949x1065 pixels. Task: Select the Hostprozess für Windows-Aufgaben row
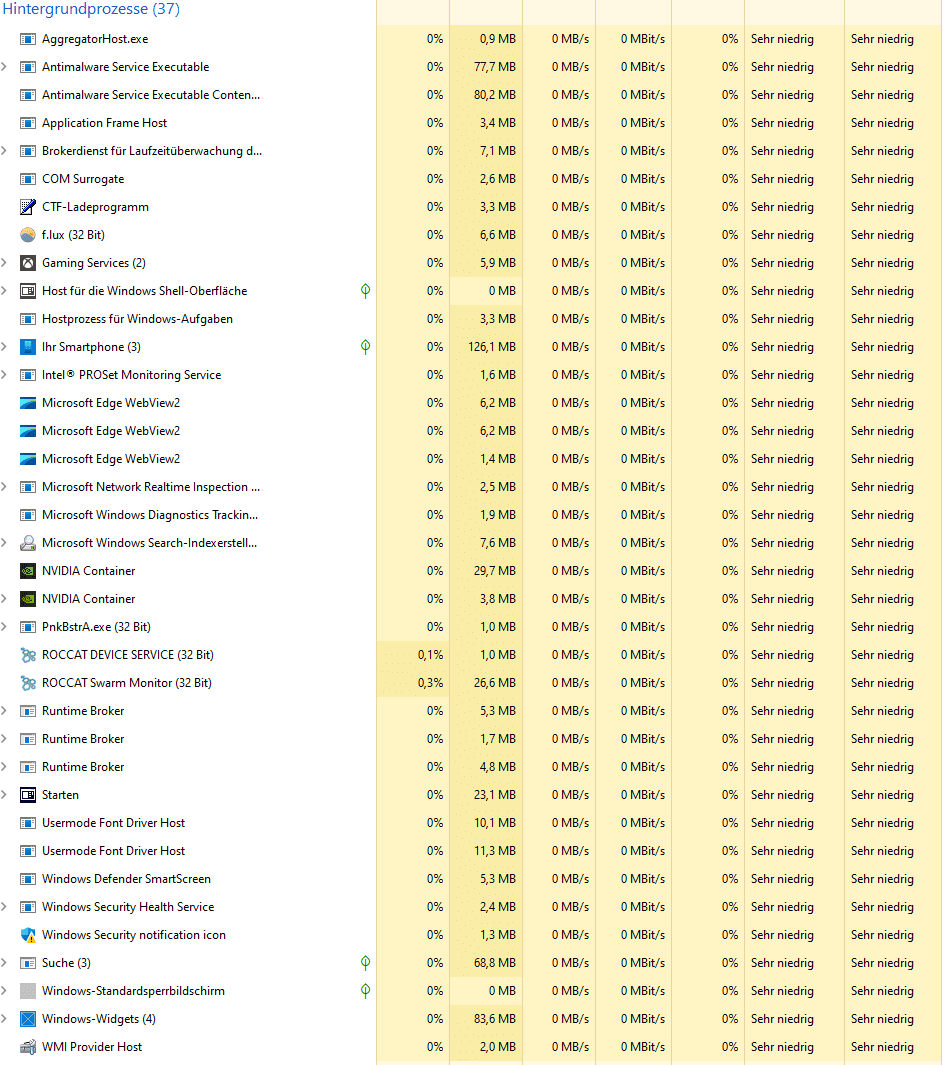471,319
